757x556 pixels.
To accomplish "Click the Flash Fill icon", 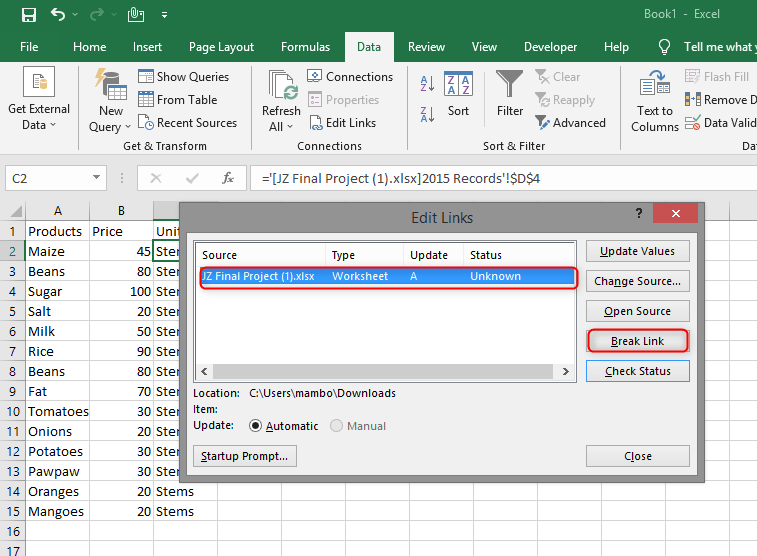I will tap(692, 77).
